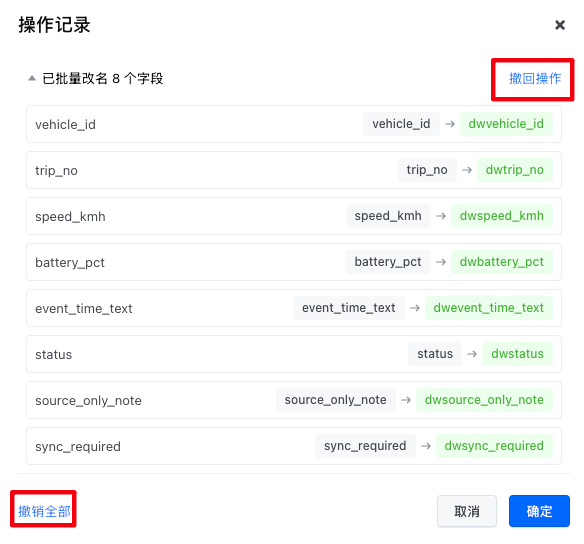Click the gray sync_required old name tag
Viewport: 584px width, 544px height.
365,446
